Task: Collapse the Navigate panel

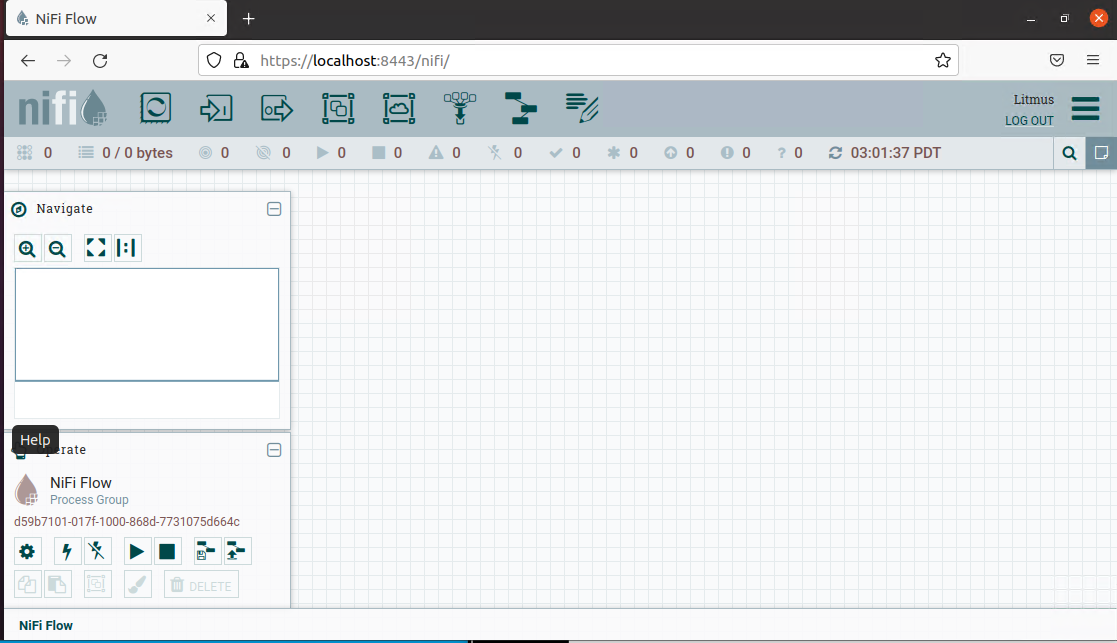Action: 274,209
